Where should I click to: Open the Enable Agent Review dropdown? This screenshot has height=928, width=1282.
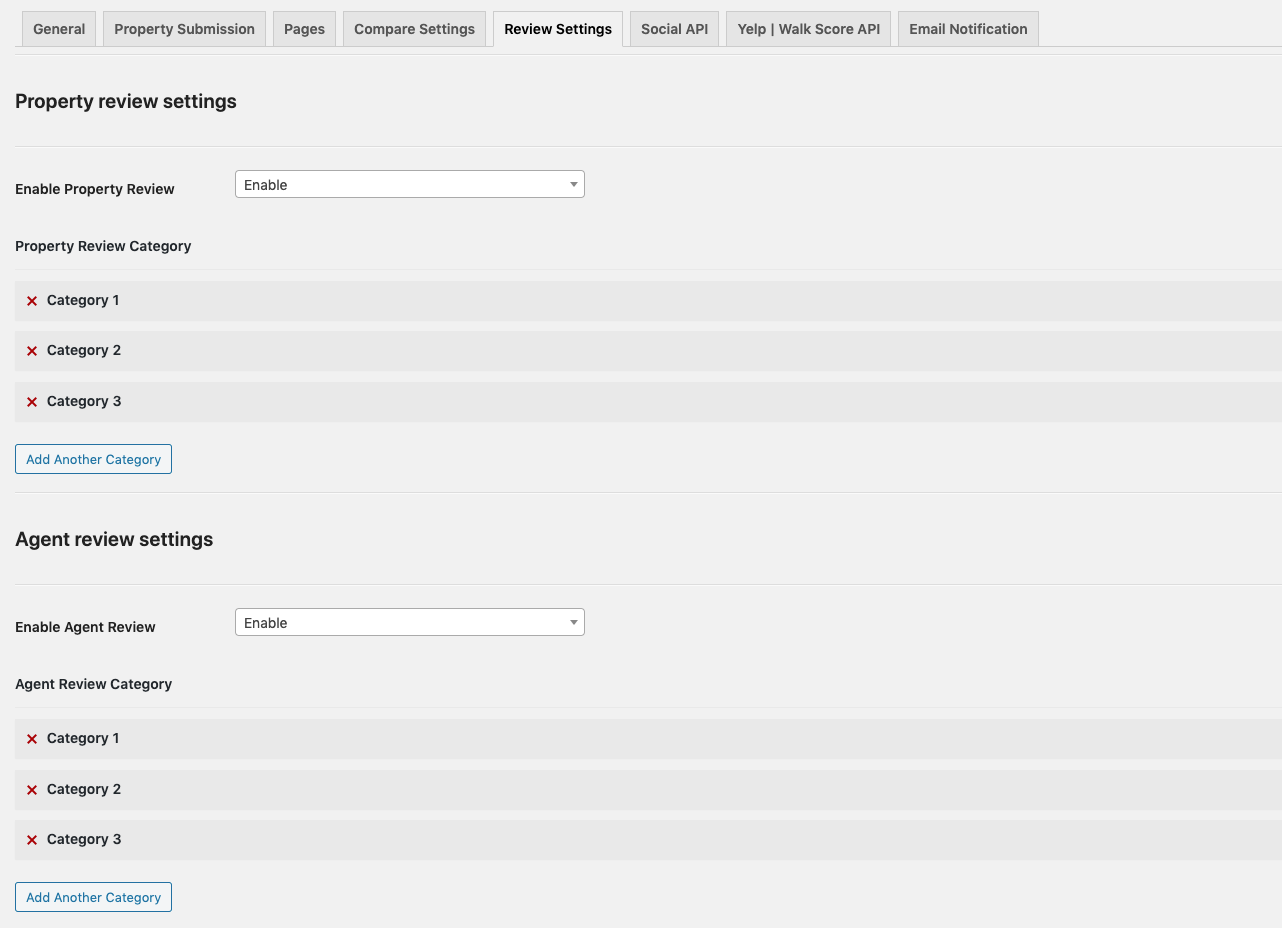coord(409,623)
